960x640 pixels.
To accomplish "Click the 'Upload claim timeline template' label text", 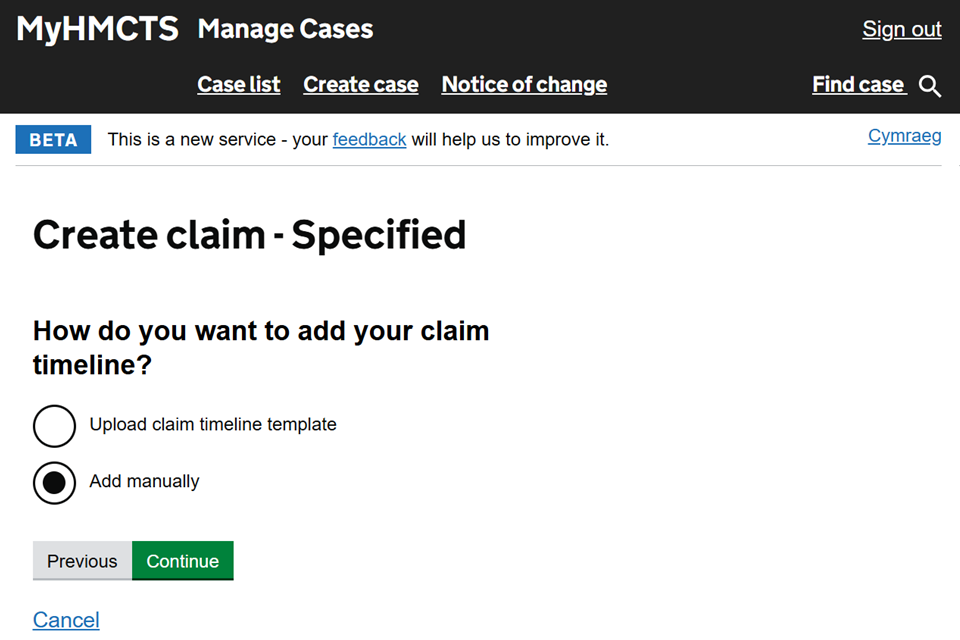I will click(213, 424).
